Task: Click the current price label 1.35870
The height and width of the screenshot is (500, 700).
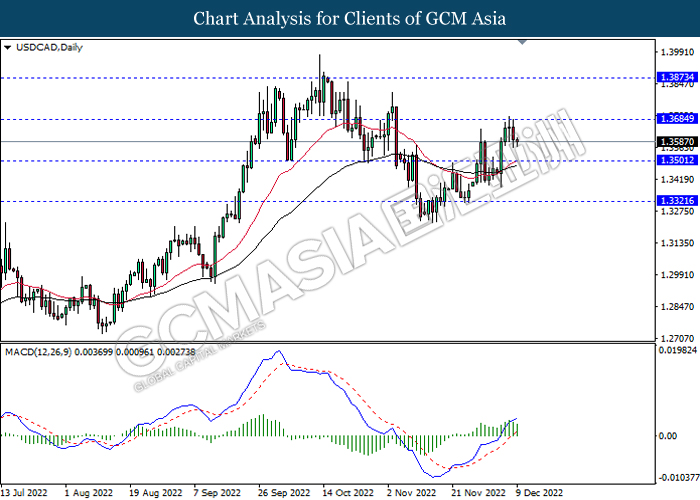Action: [x=677, y=142]
